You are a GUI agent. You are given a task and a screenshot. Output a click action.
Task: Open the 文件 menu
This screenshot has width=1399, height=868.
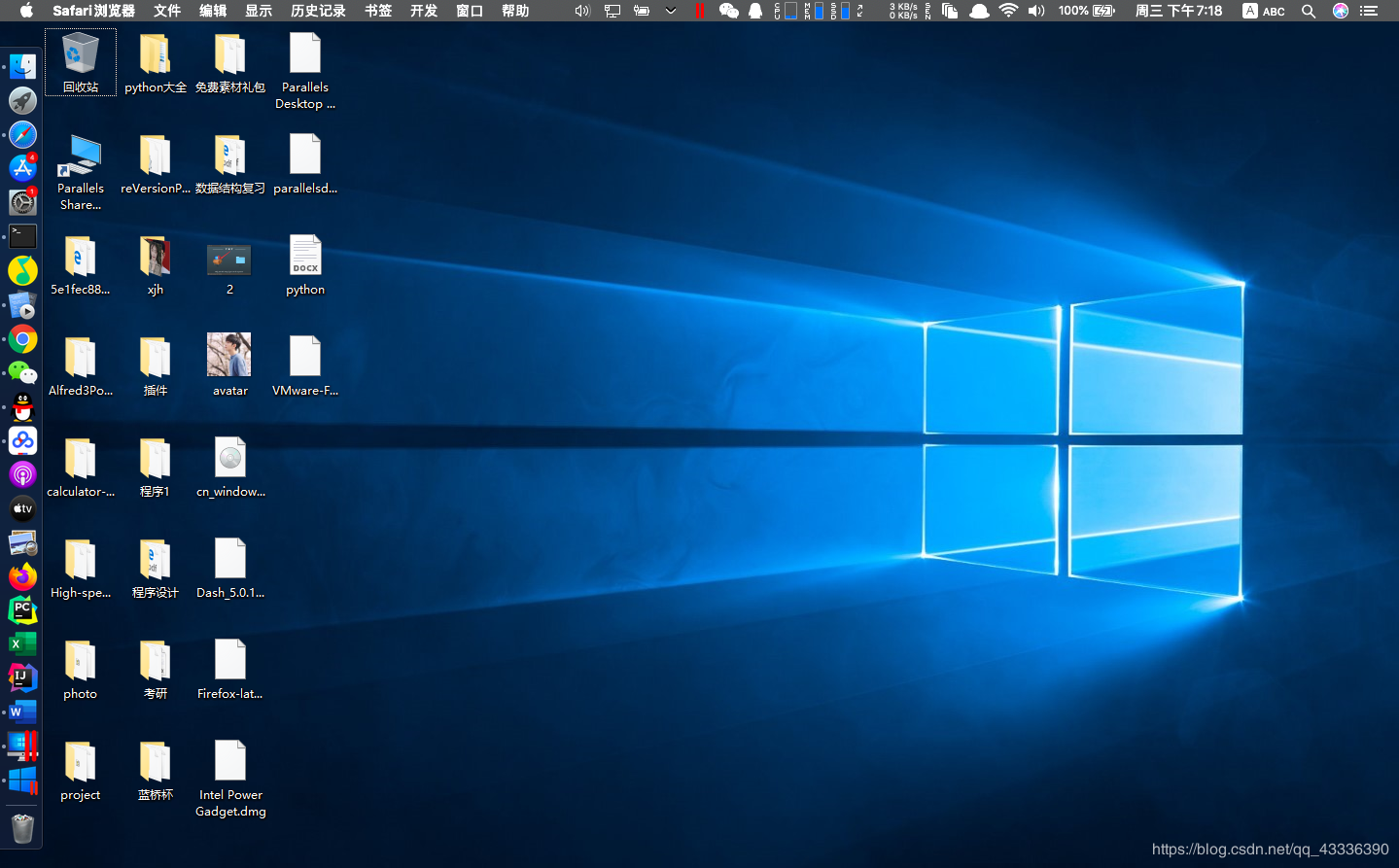pos(167,11)
